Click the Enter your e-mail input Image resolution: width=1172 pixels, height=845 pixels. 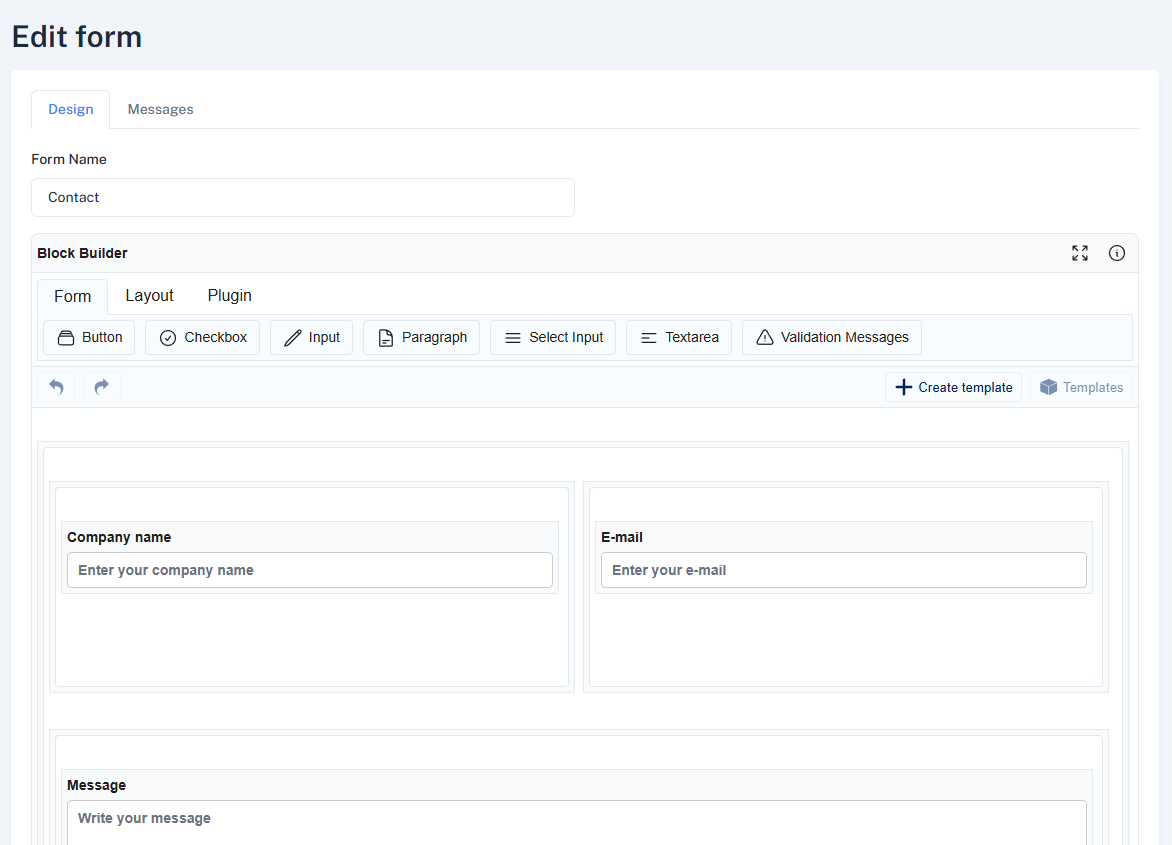(x=843, y=569)
